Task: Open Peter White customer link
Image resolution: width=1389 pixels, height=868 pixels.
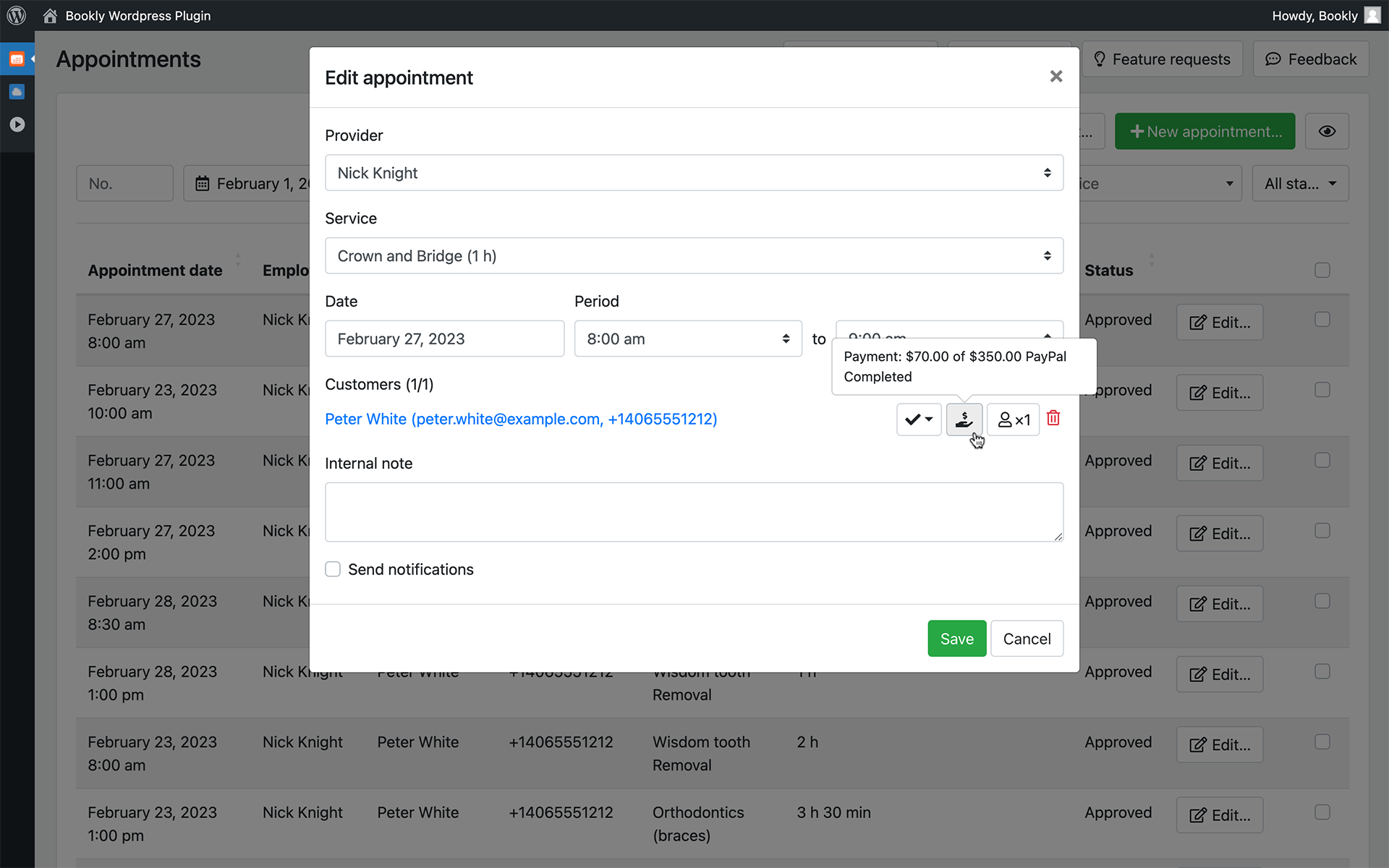Action: tap(520, 420)
